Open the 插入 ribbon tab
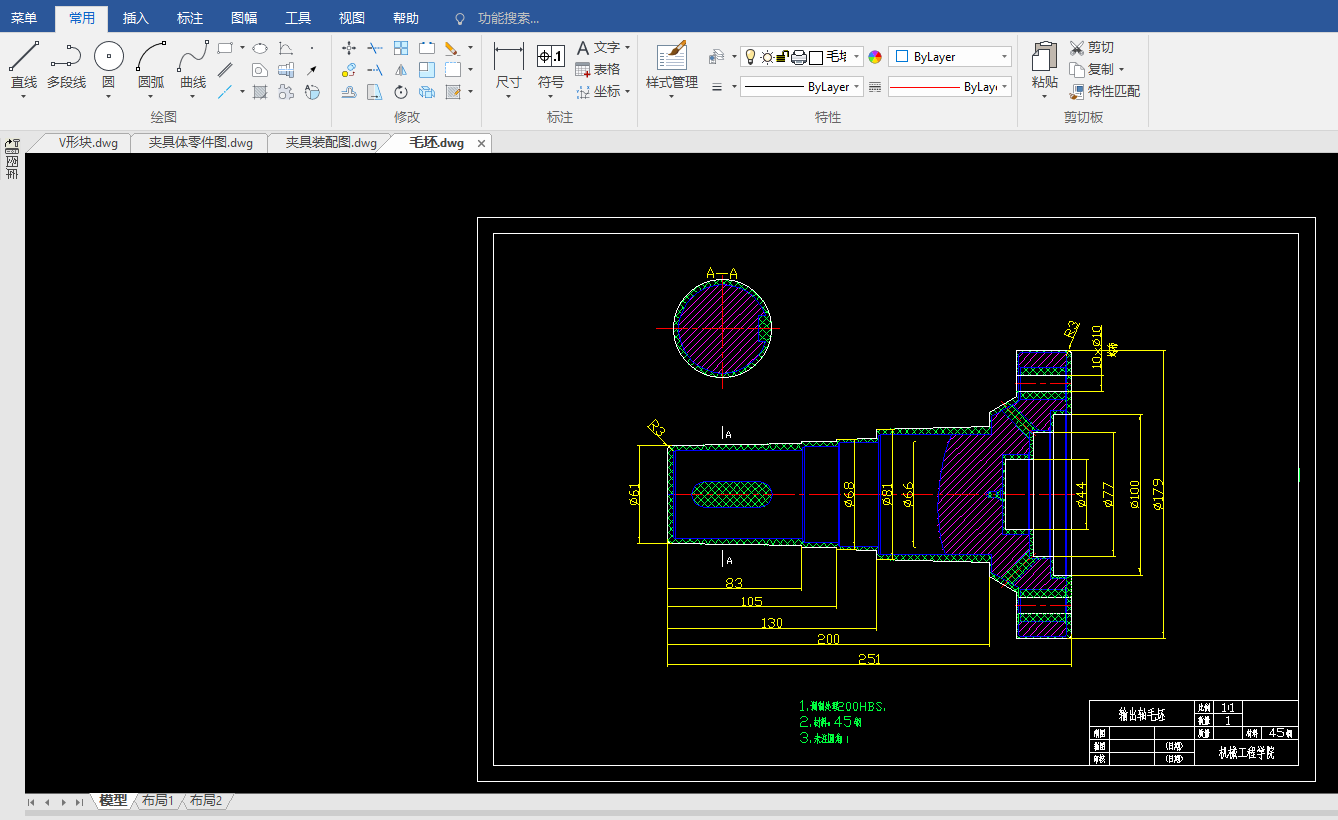1338x820 pixels. (135, 18)
